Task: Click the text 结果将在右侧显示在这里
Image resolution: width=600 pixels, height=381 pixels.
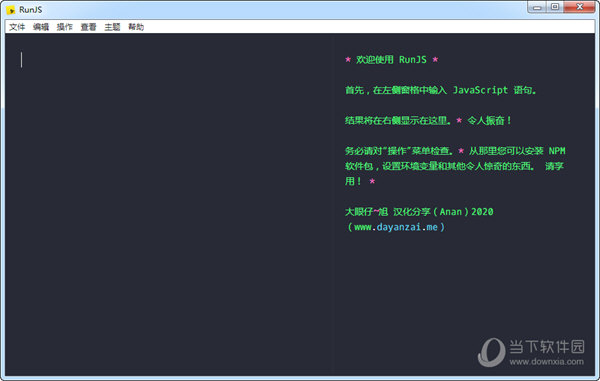Action: click(398, 120)
